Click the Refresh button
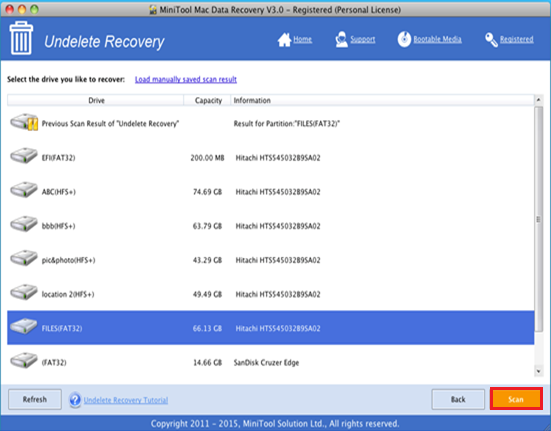The width and height of the screenshot is (551, 431). [x=35, y=399]
